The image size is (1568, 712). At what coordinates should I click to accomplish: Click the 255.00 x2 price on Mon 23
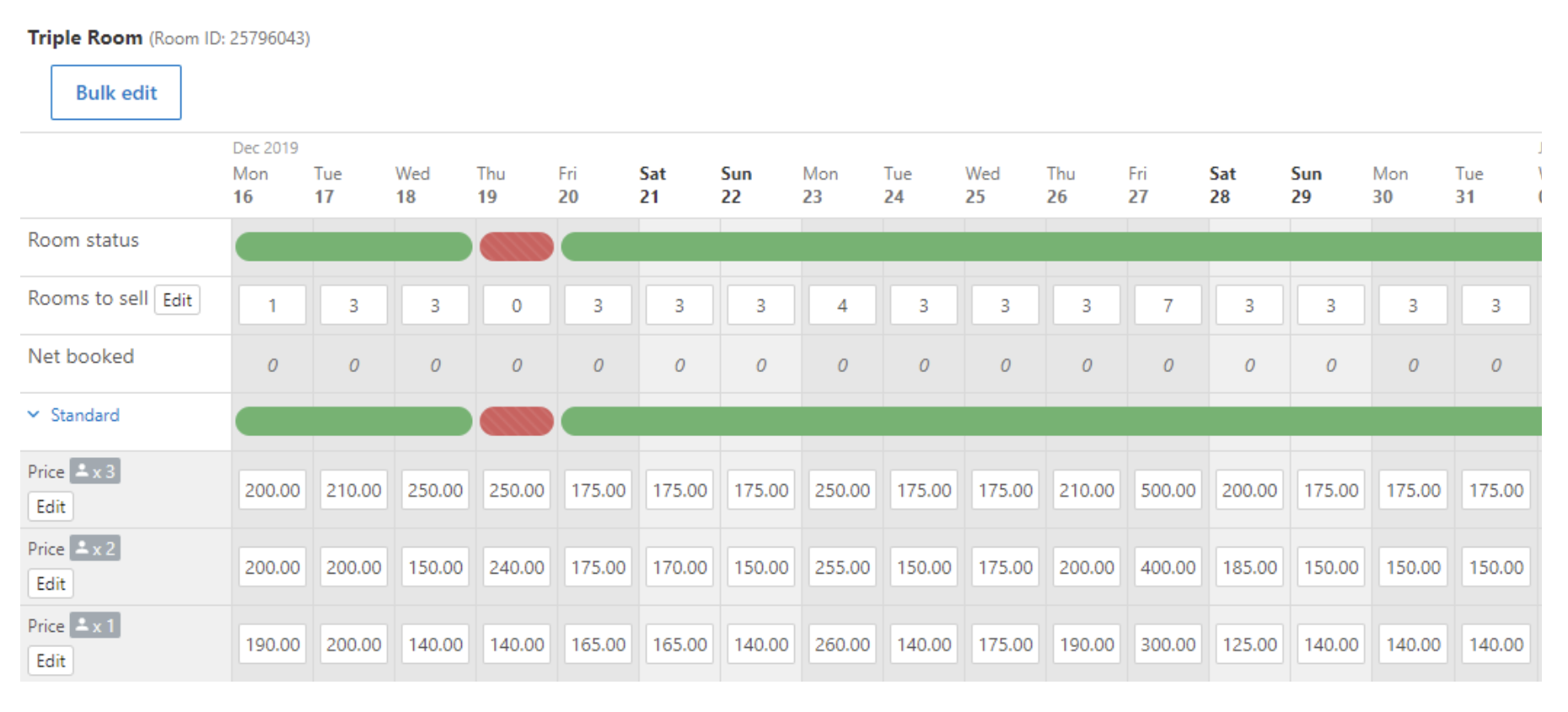[842, 567]
